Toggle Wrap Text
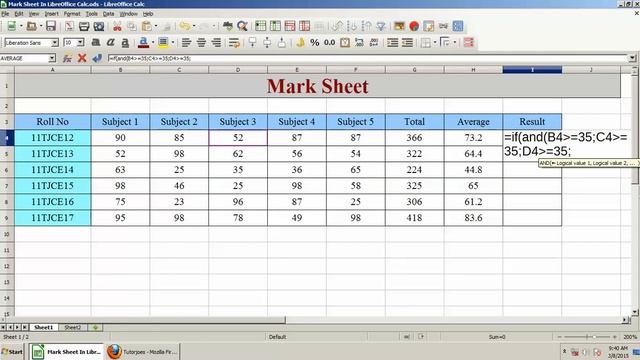This screenshot has height=360, width=640. (234, 42)
